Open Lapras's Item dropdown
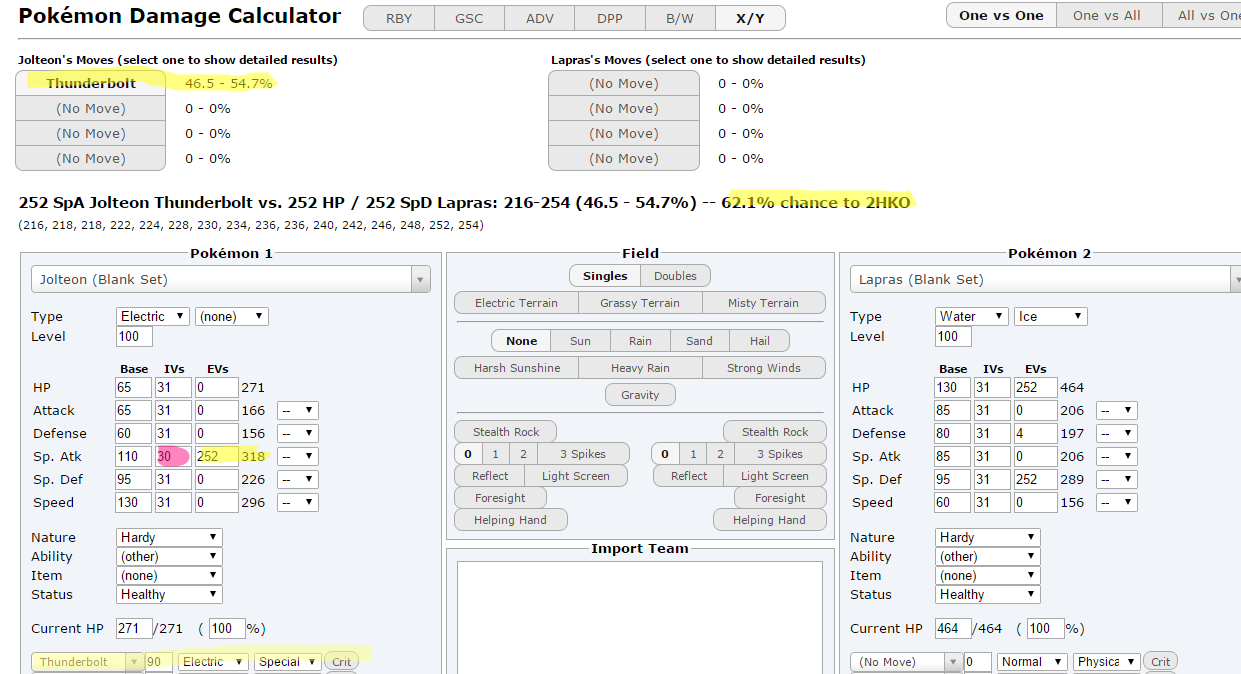 tap(988, 575)
